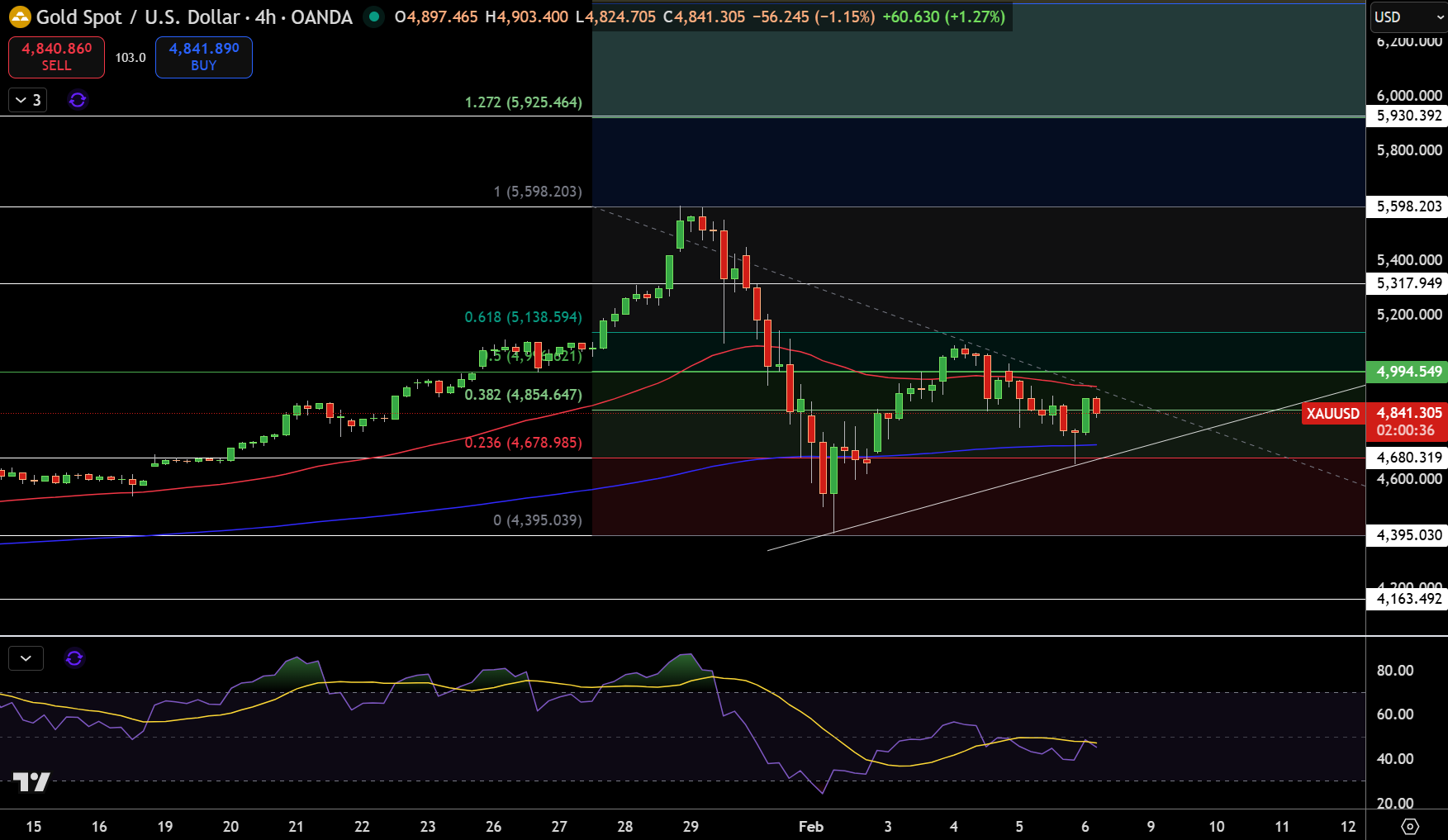Click the red SELL 4,840.860 button
1448x840 pixels.
(x=56, y=57)
